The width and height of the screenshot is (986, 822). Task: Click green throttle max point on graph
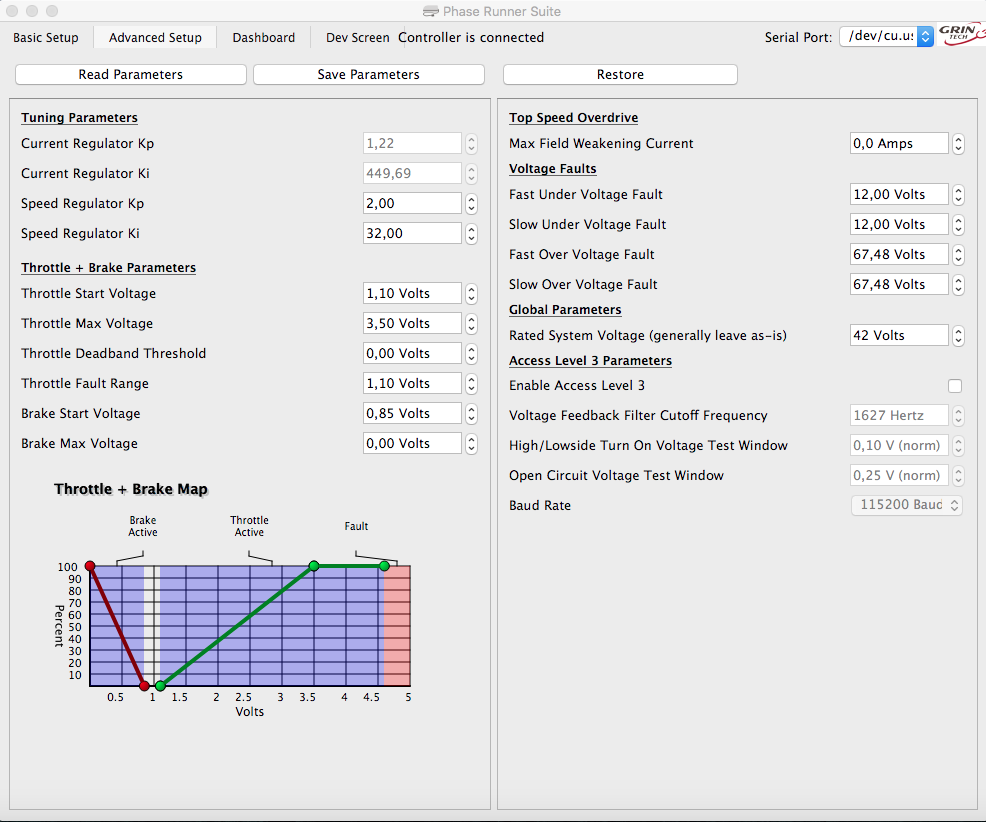click(314, 566)
